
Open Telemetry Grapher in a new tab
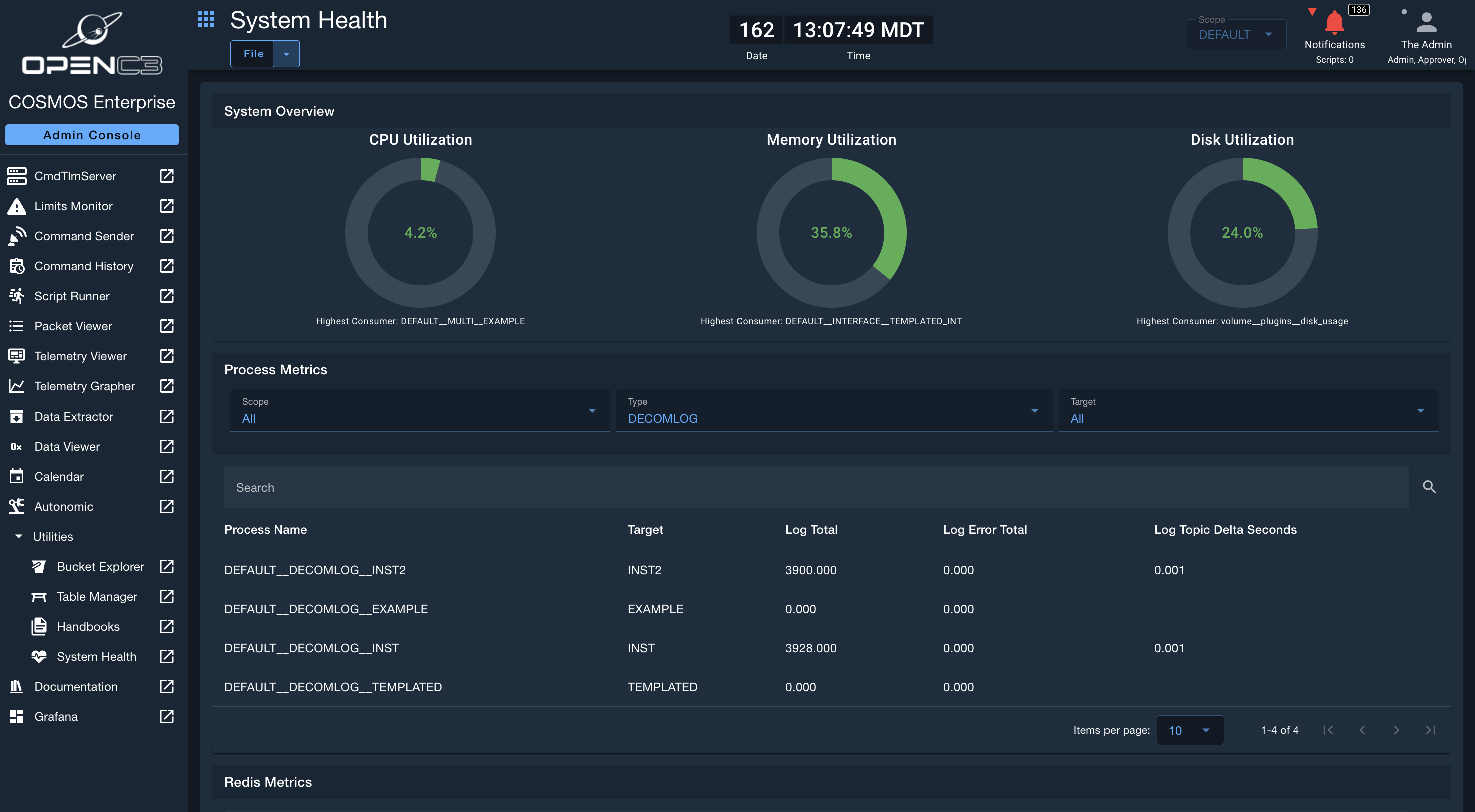tap(167, 386)
